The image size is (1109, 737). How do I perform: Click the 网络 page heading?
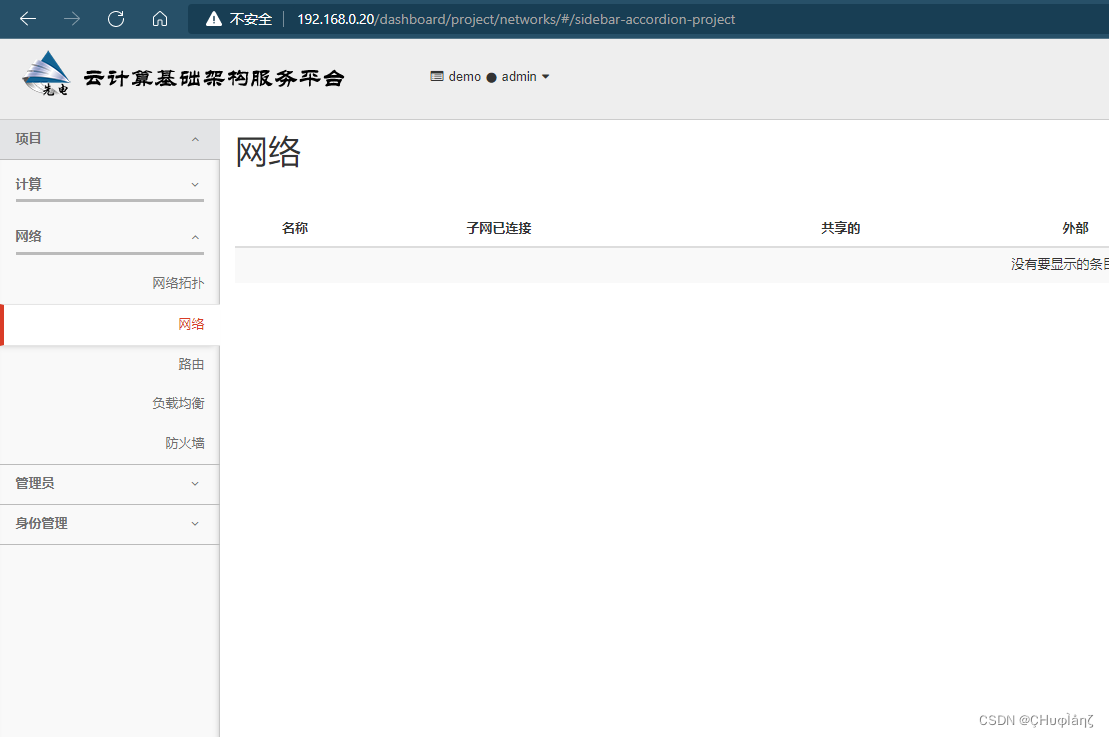268,152
